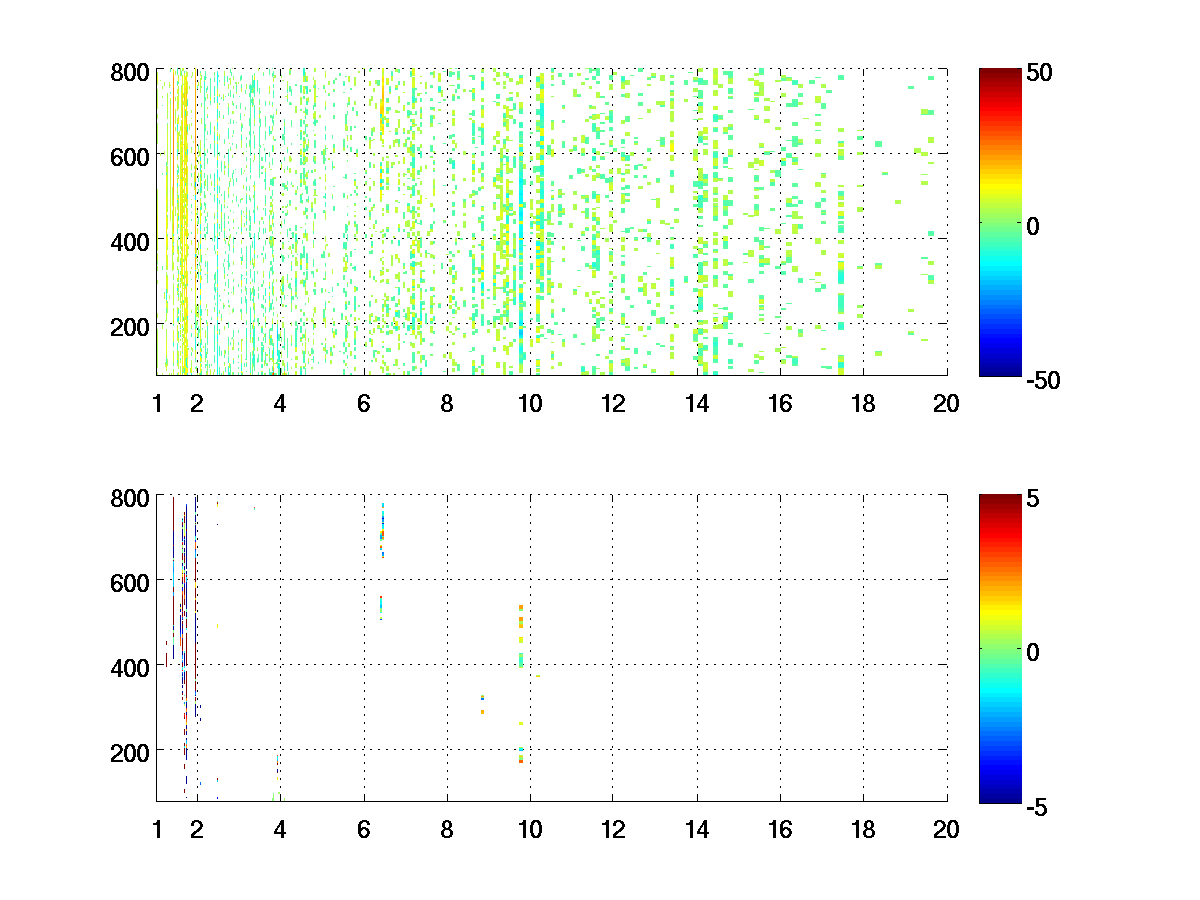Click x-axis tick 12 under bottom plot
The width and height of the screenshot is (1200, 900).
[x=614, y=829]
